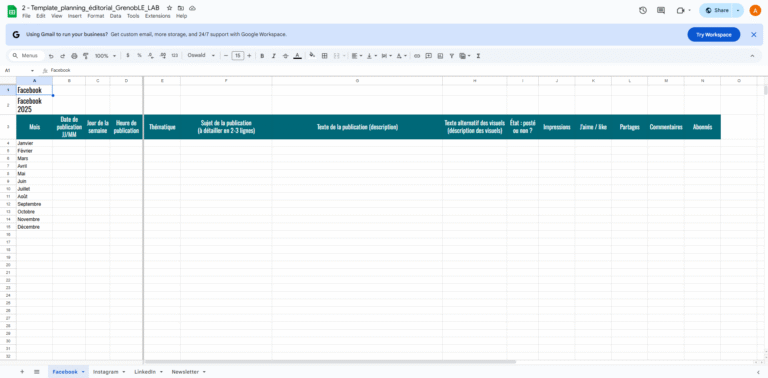Viewport: 768px width, 378px height.
Task: Toggle bold formatting
Action: 262,56
